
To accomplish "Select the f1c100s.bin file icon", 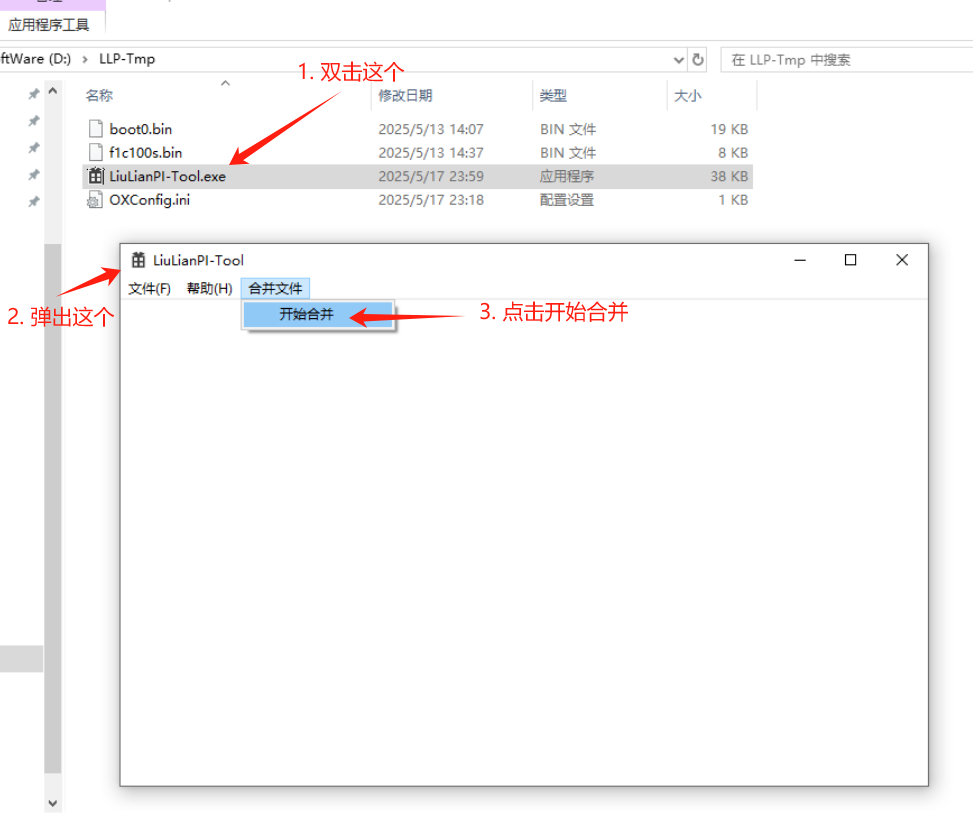I will click(96, 153).
